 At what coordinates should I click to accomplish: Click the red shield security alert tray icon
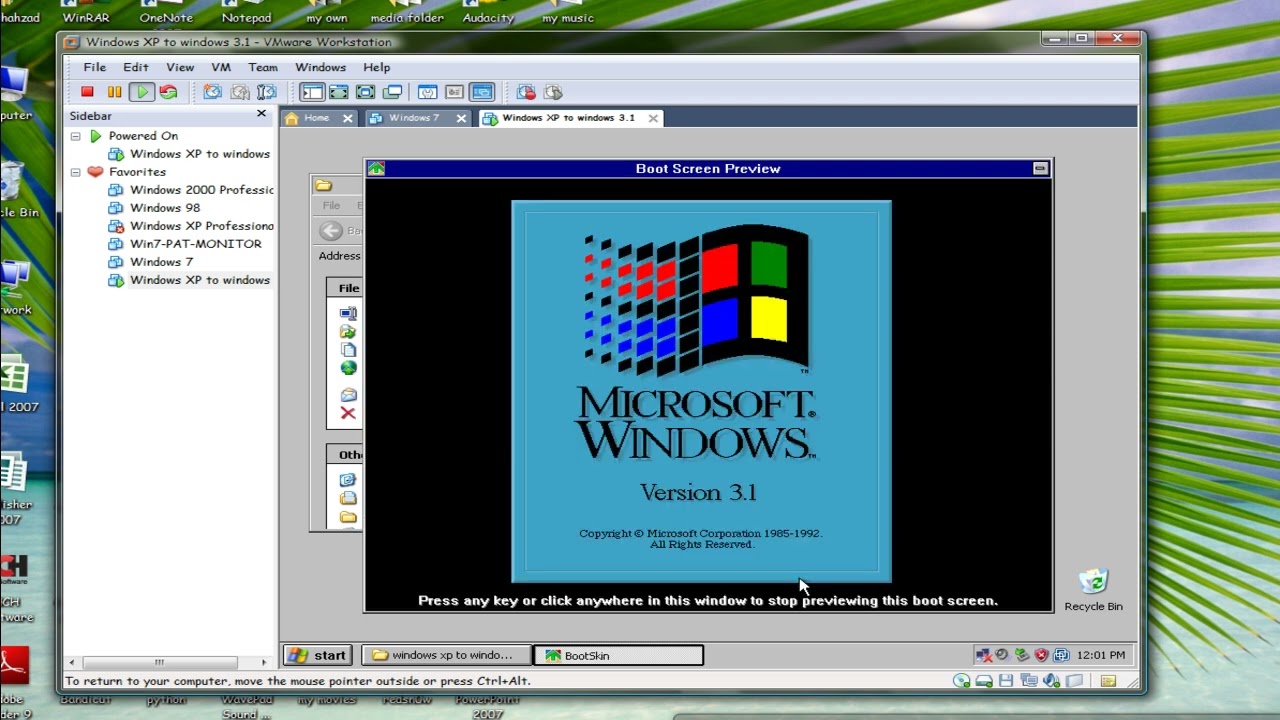1041,655
